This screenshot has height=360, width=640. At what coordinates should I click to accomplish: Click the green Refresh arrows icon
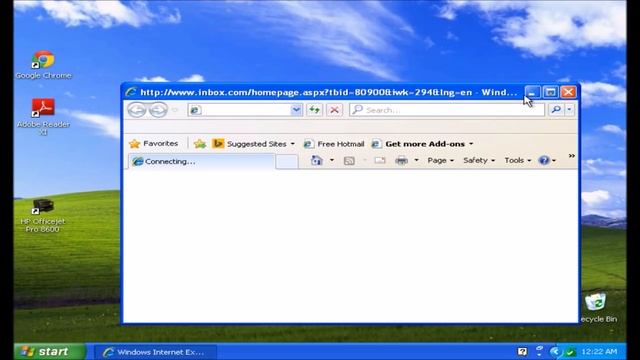pos(314,110)
